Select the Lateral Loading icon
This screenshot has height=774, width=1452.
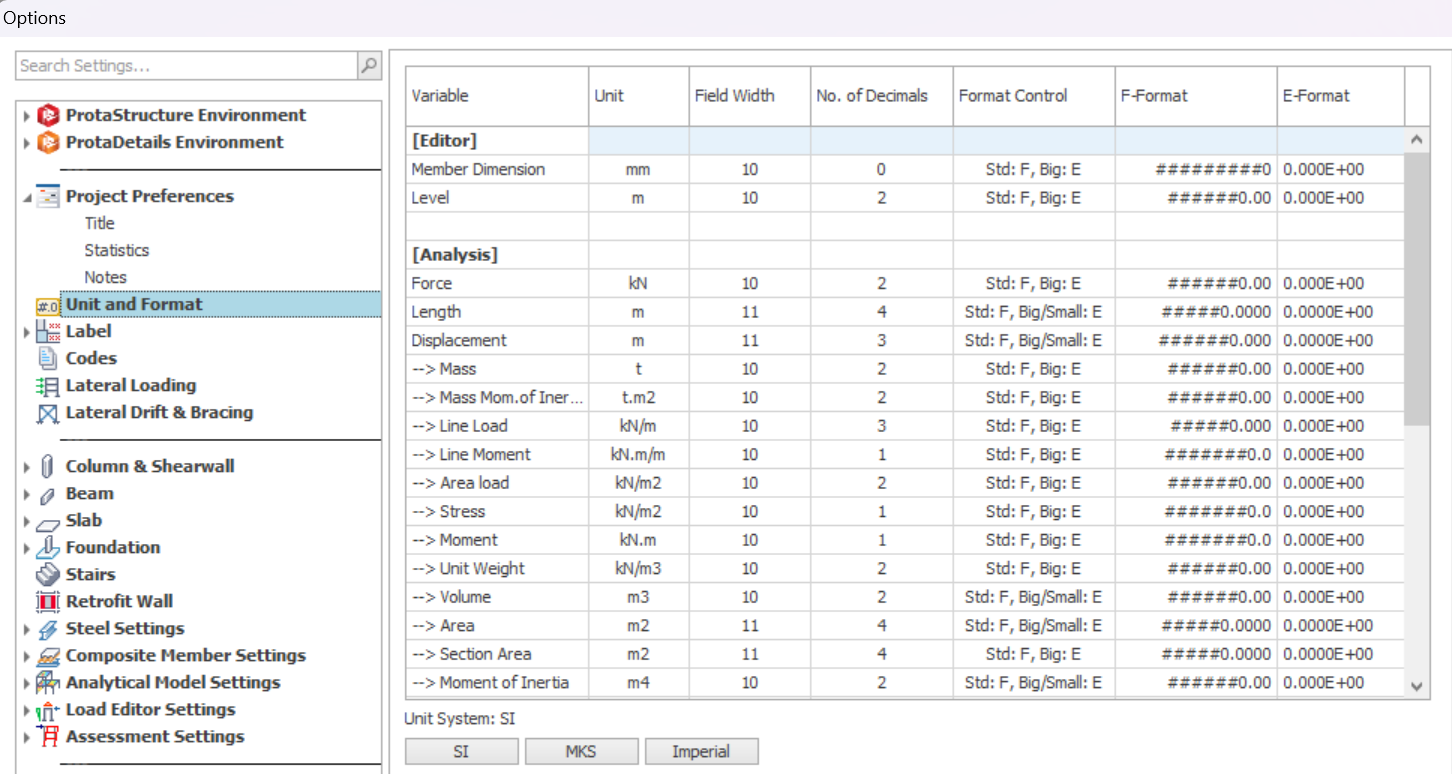48,386
